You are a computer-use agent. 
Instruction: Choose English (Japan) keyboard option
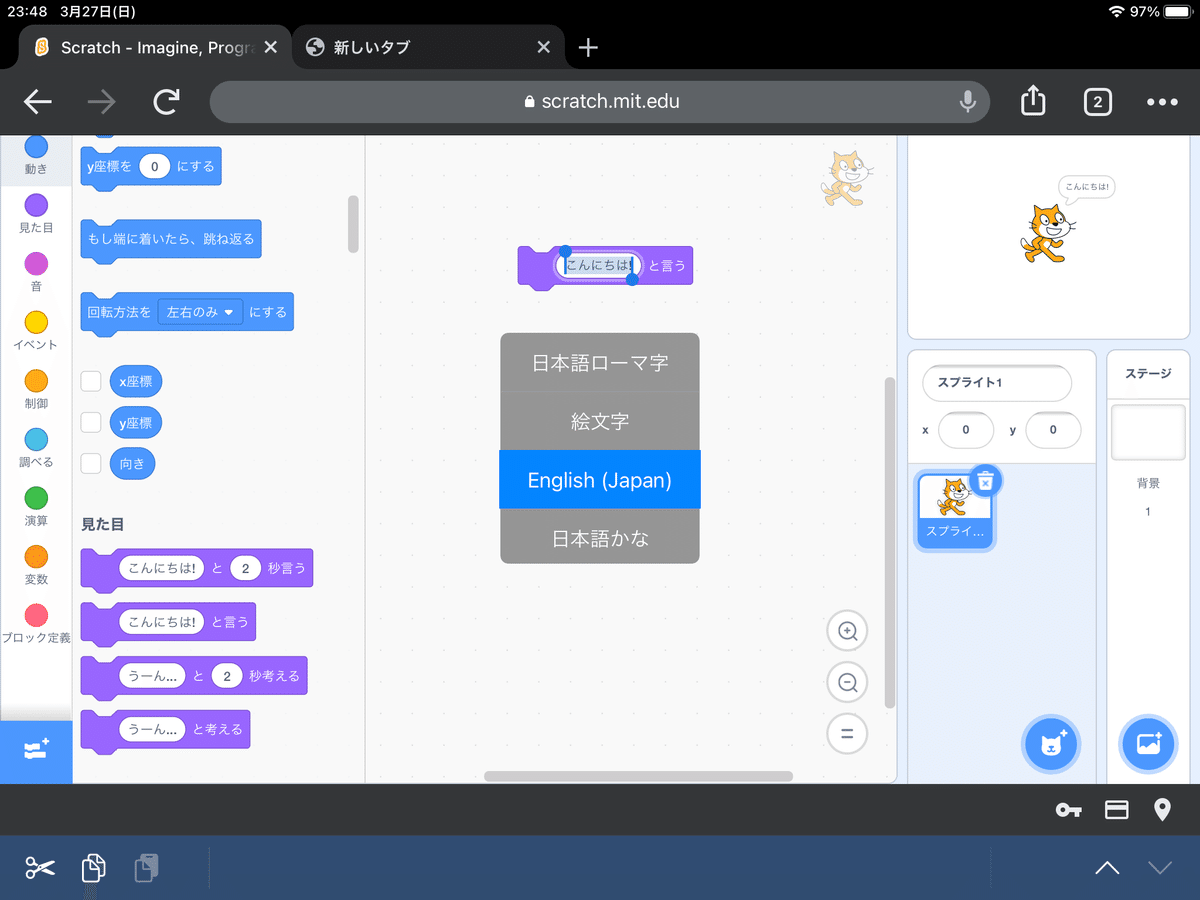(600, 480)
